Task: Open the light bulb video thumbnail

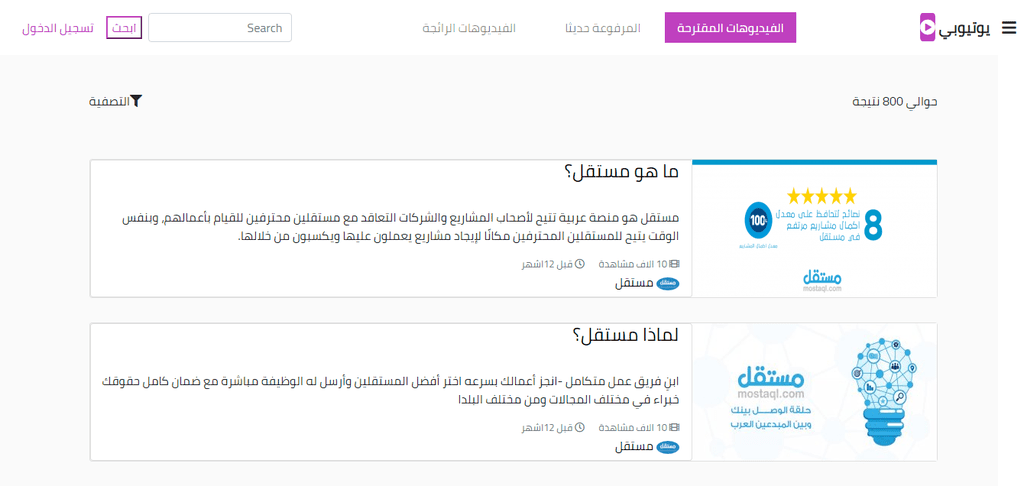Action: 814,391
